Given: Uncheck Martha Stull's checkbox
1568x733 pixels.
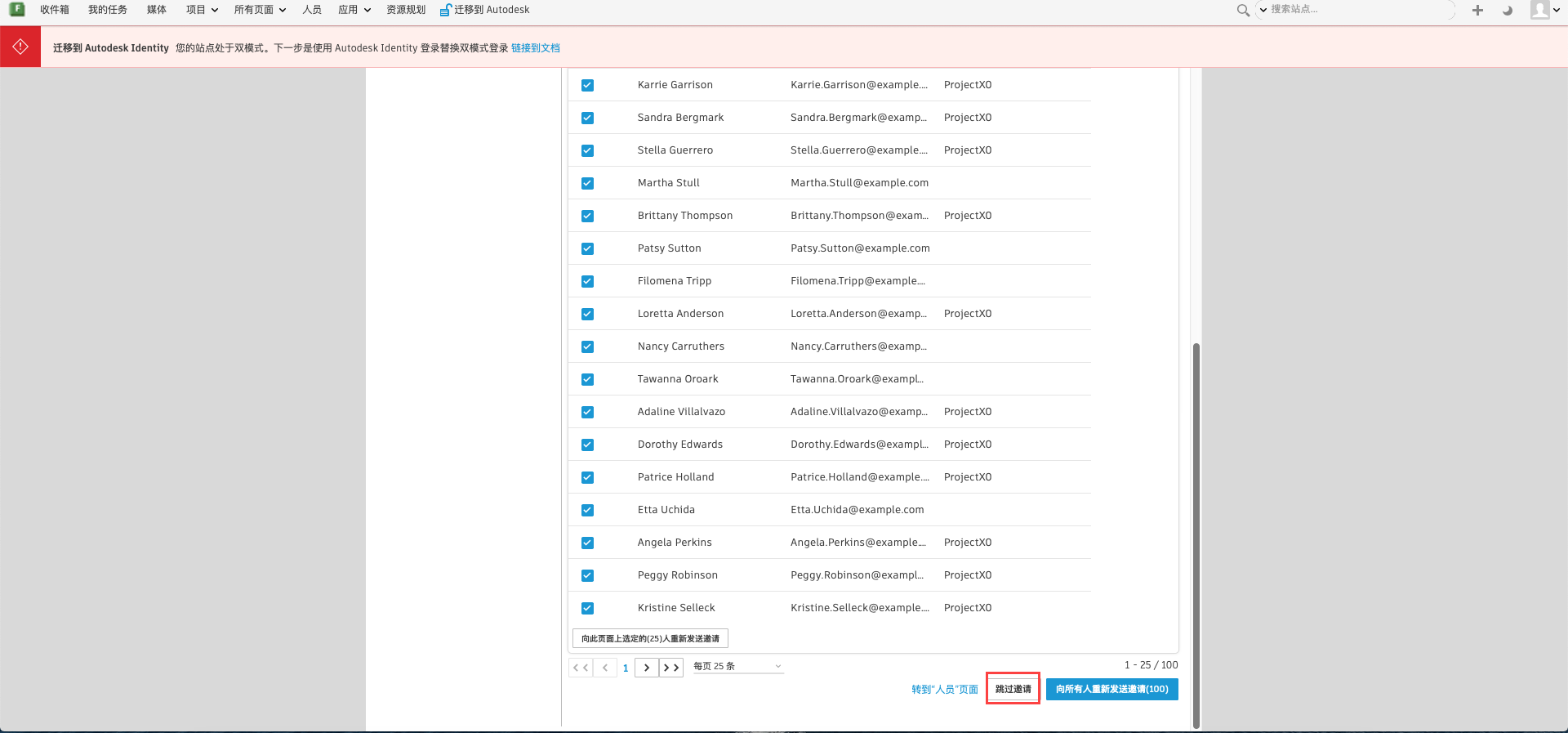Looking at the screenshot, I should (x=587, y=183).
